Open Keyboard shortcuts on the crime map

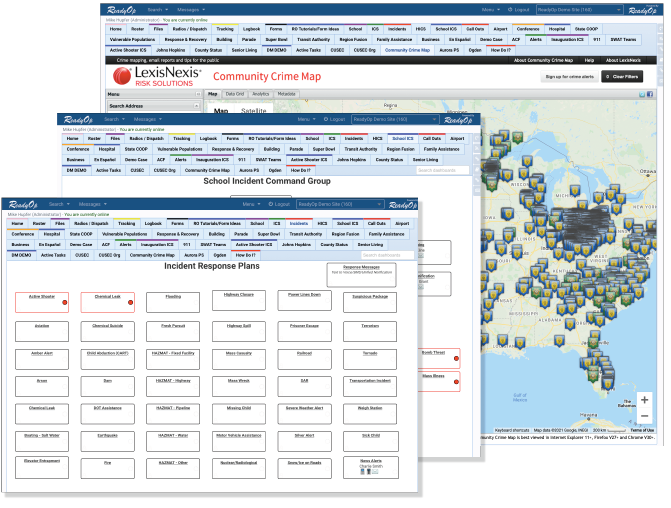(512, 430)
